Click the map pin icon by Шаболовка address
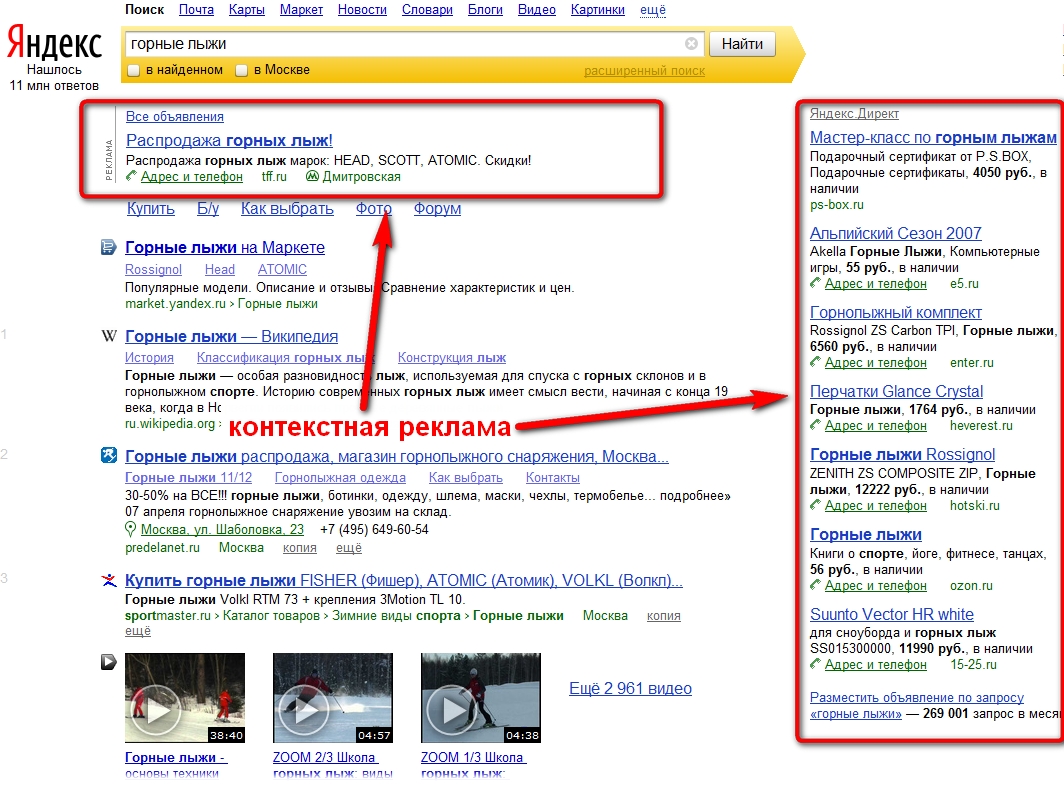The width and height of the screenshot is (1064, 789). tap(130, 529)
